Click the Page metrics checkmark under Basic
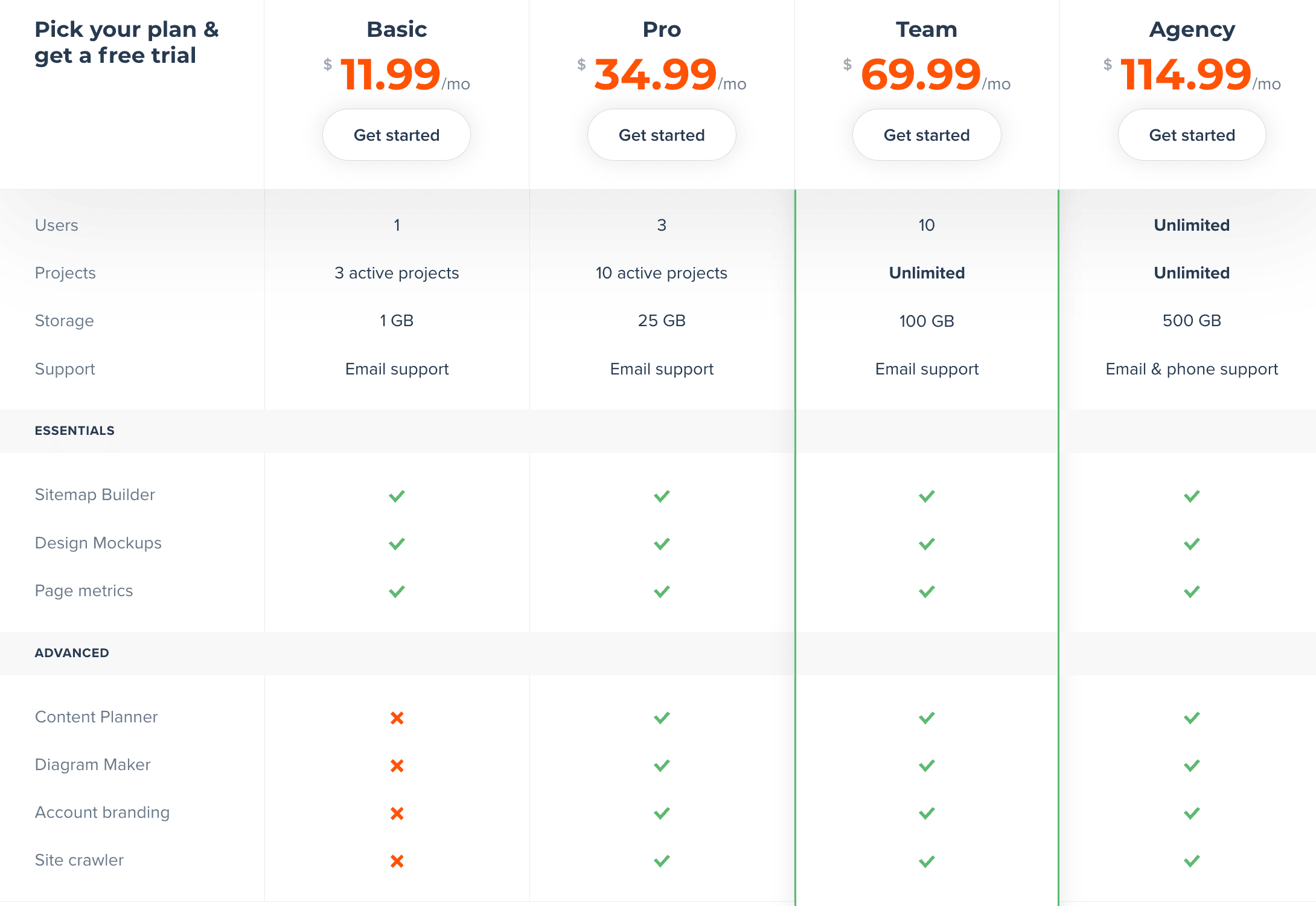Viewport: 1316px width, 906px height. (x=397, y=591)
